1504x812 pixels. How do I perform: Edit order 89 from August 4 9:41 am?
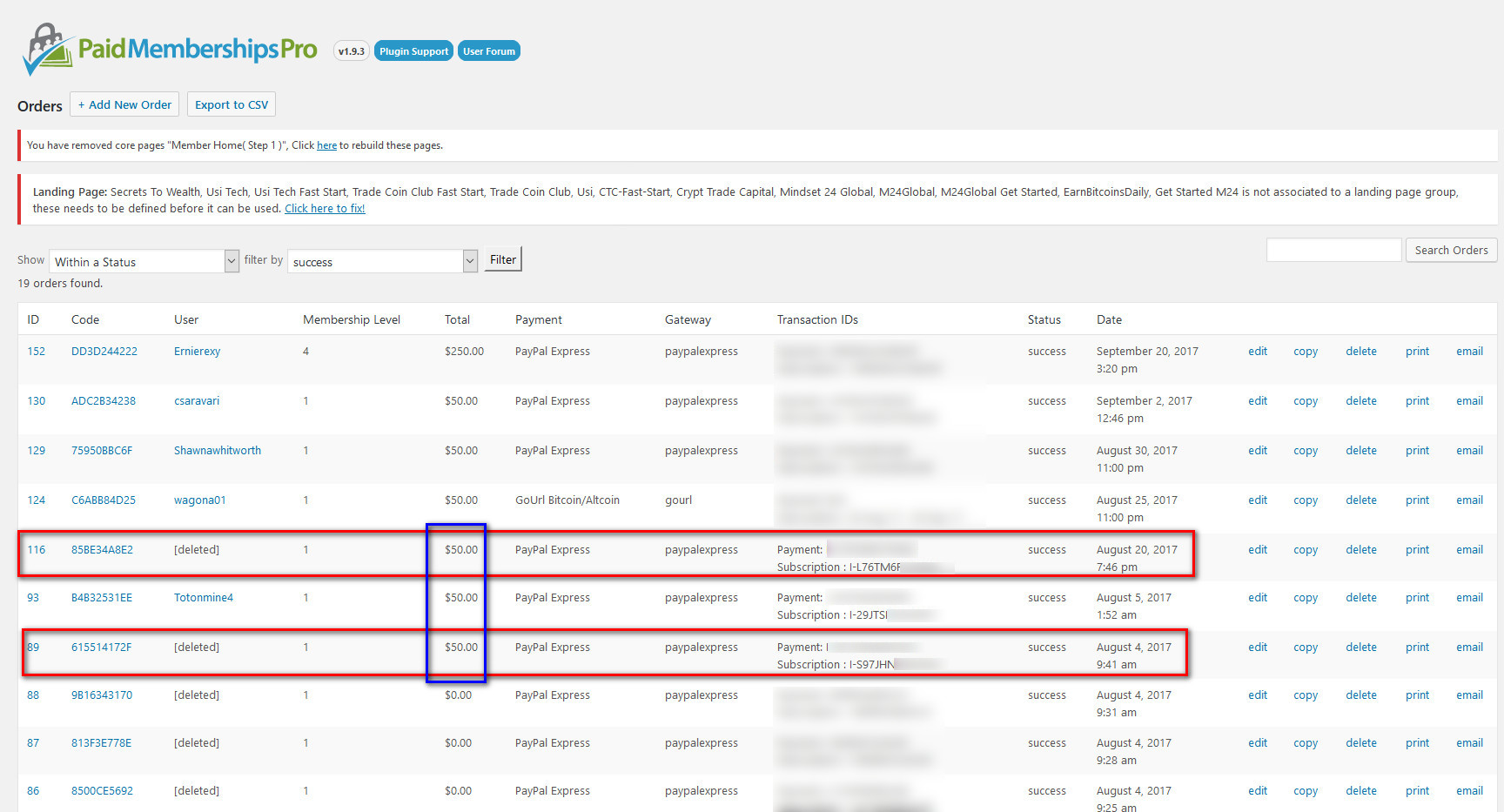tap(1258, 648)
